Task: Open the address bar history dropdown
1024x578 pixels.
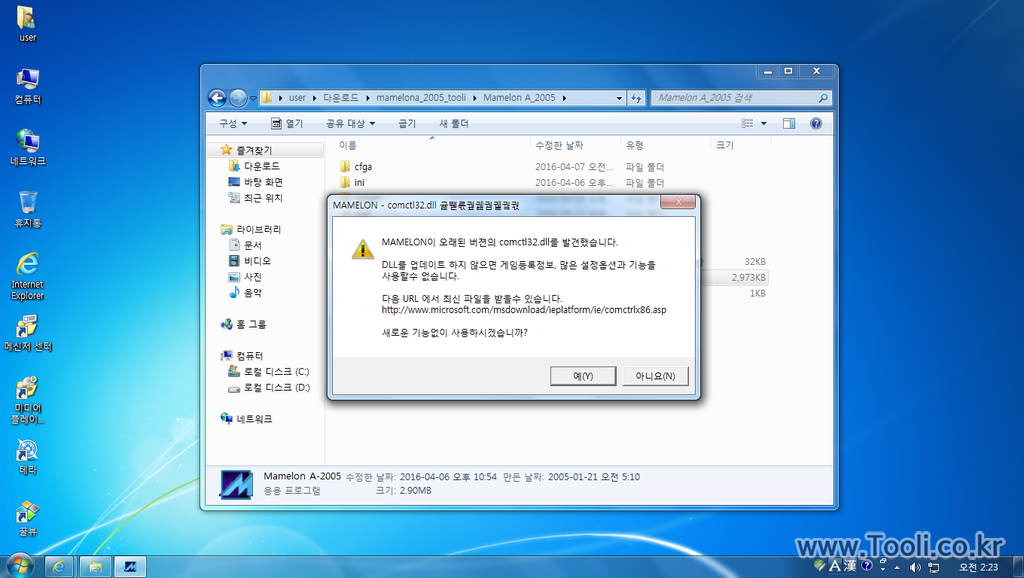Action: point(619,98)
